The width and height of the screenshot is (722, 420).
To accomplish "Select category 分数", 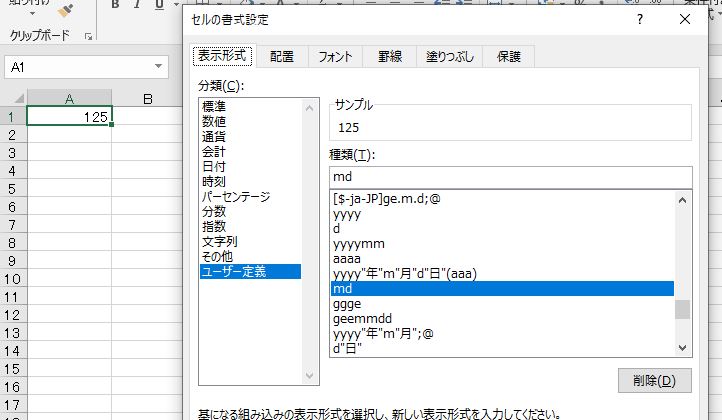I will (x=250, y=211).
